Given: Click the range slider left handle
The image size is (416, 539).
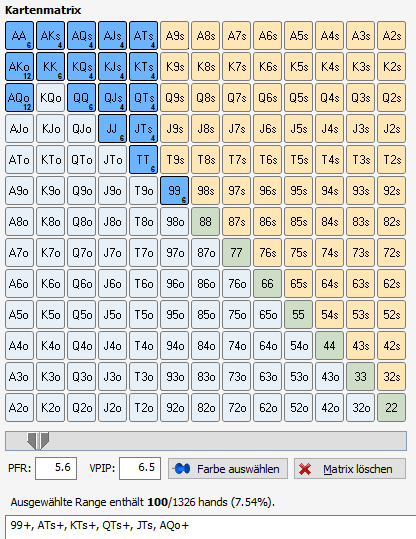Looking at the screenshot, I should coord(32,441).
